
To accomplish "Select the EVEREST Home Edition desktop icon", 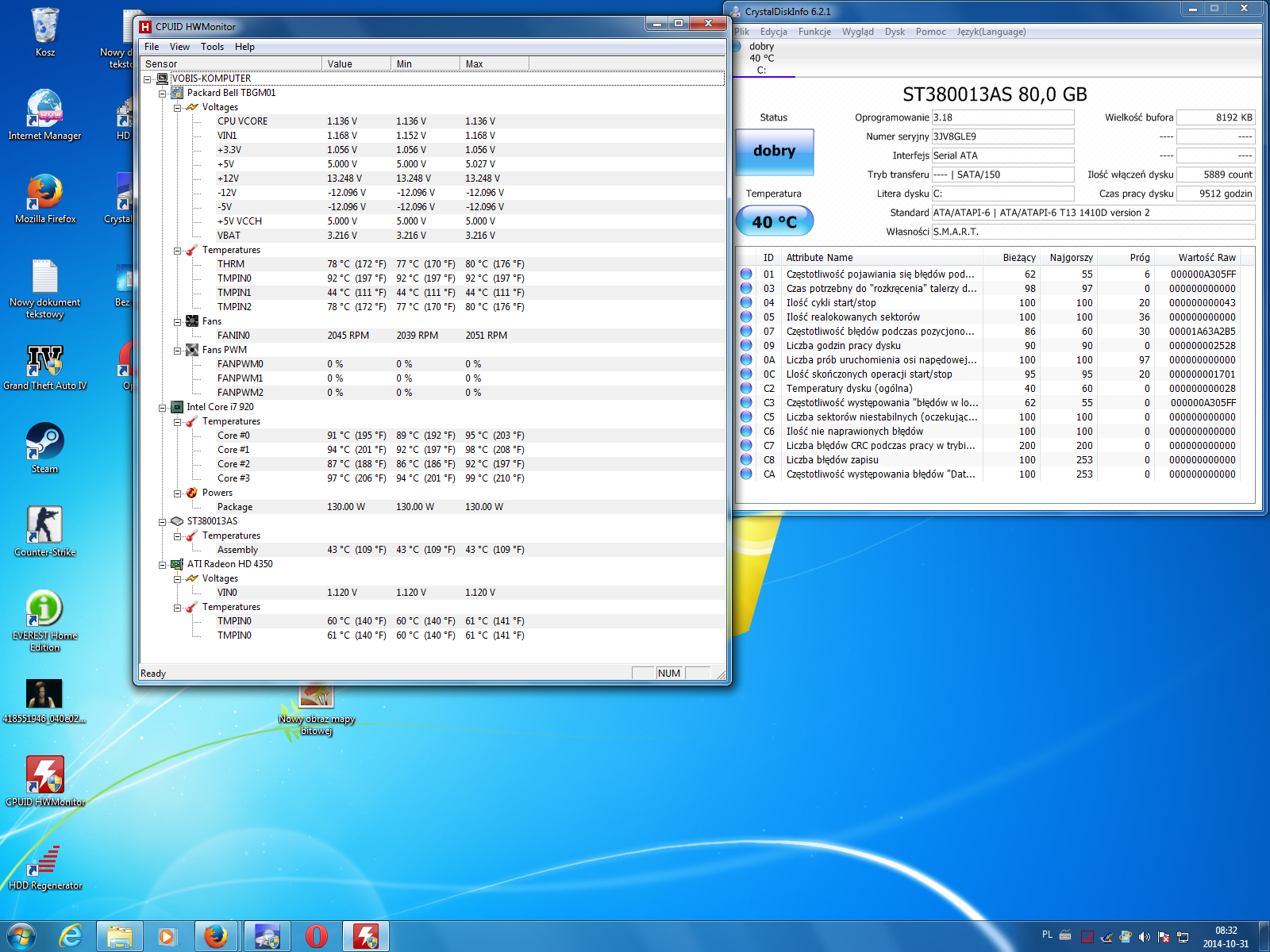I will pos(45,620).
